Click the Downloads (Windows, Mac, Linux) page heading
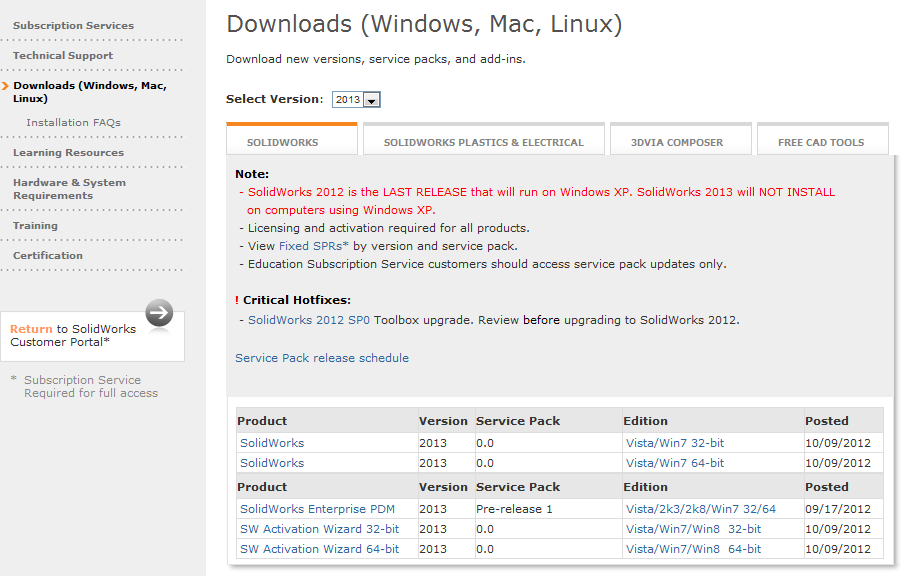Screen dimensions: 903x576 (x=424, y=25)
